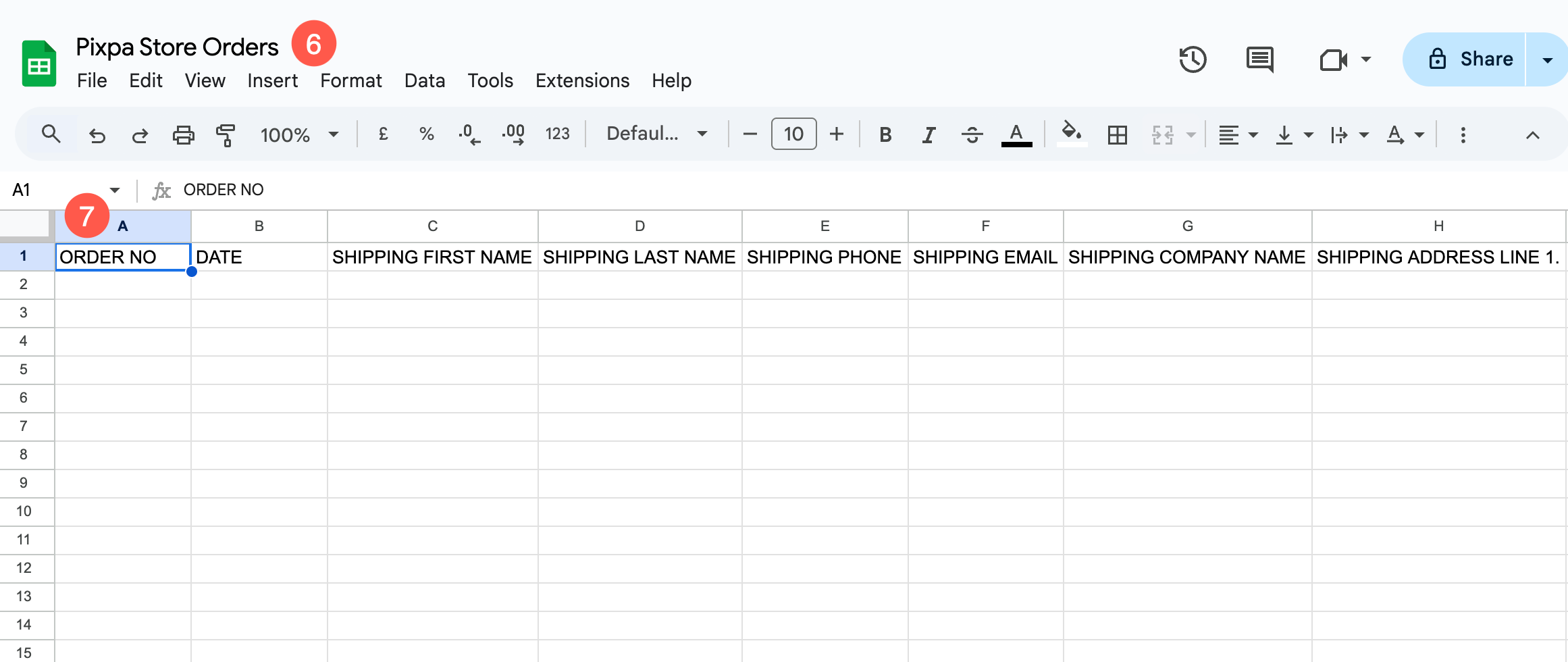
Task: Redo the last action
Action: tap(140, 135)
